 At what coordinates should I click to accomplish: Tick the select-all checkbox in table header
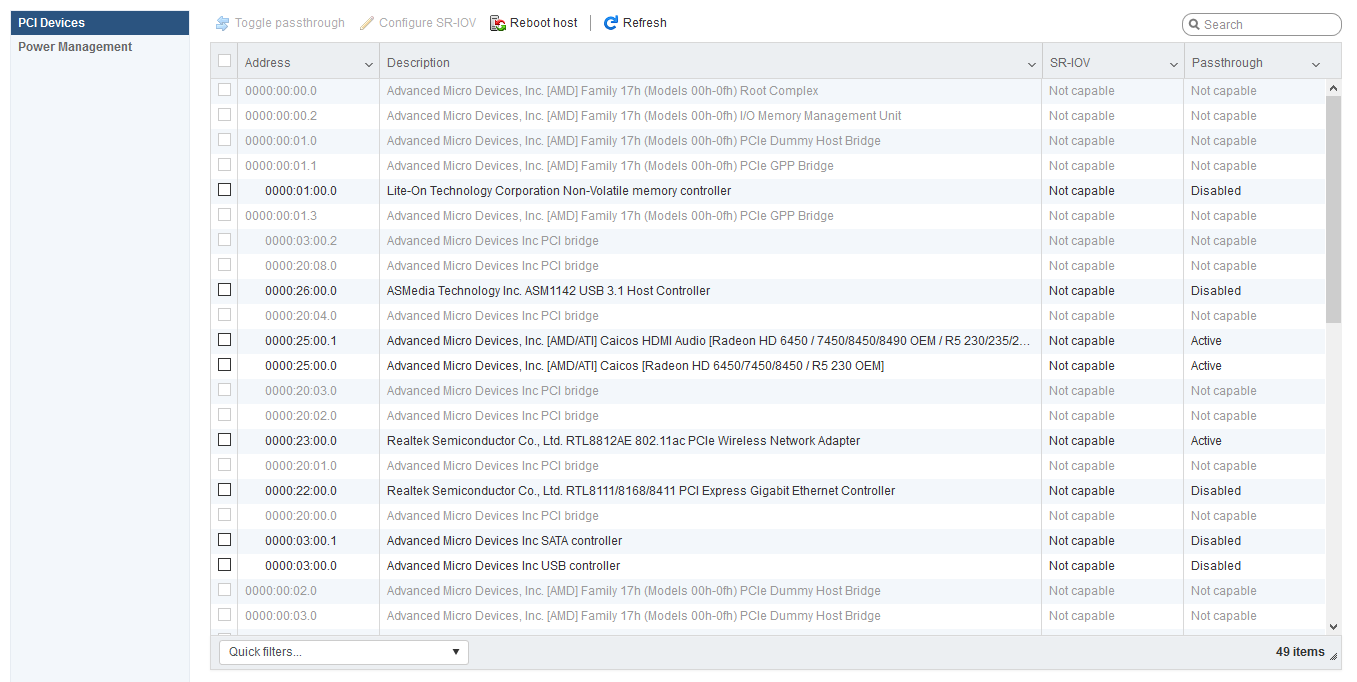[224, 61]
